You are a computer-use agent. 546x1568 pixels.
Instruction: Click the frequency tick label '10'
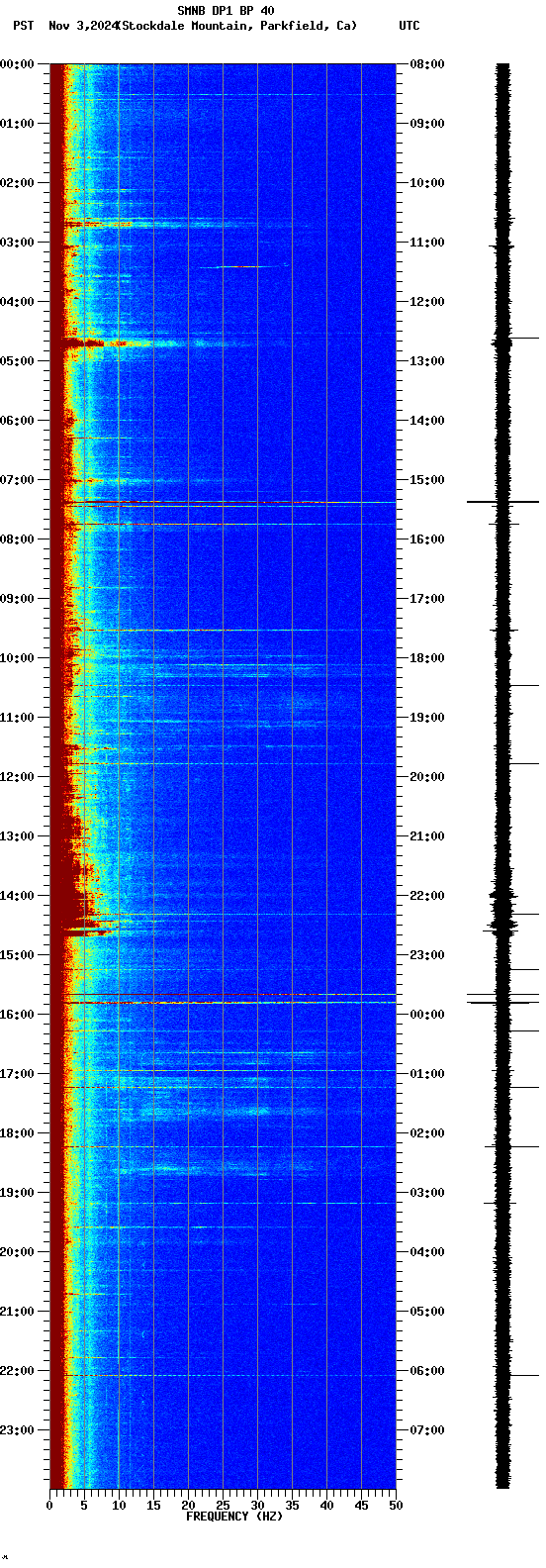[119, 1506]
